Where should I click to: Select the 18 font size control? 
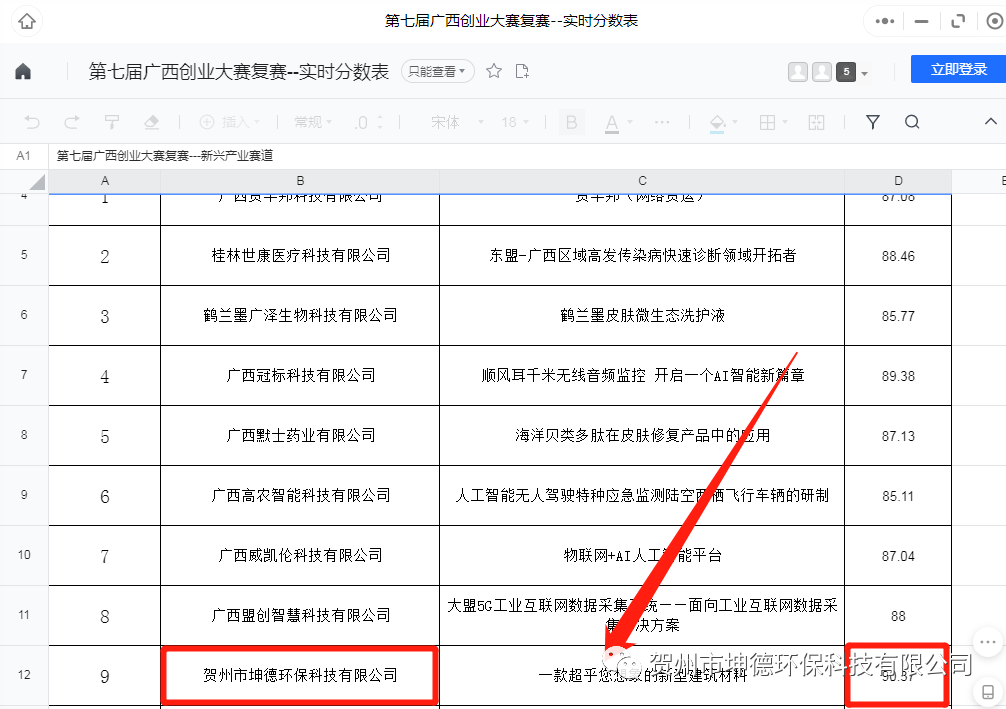point(513,122)
